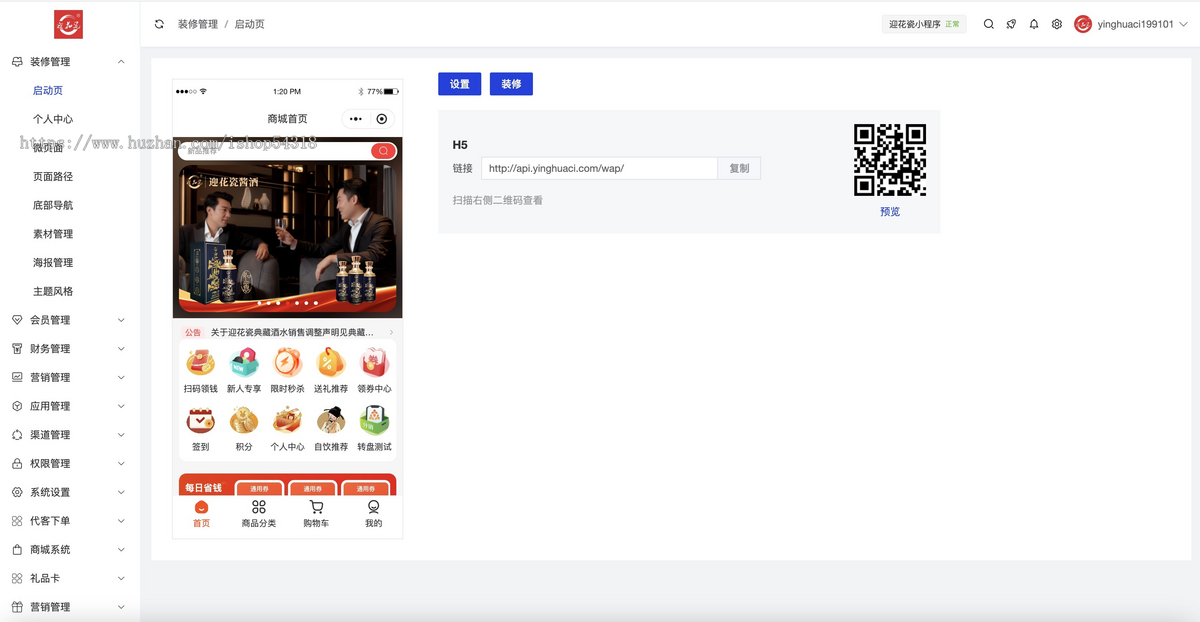The width and height of the screenshot is (1200, 622).
Task: Tap the banner carousel image in preview
Action: click(288, 239)
